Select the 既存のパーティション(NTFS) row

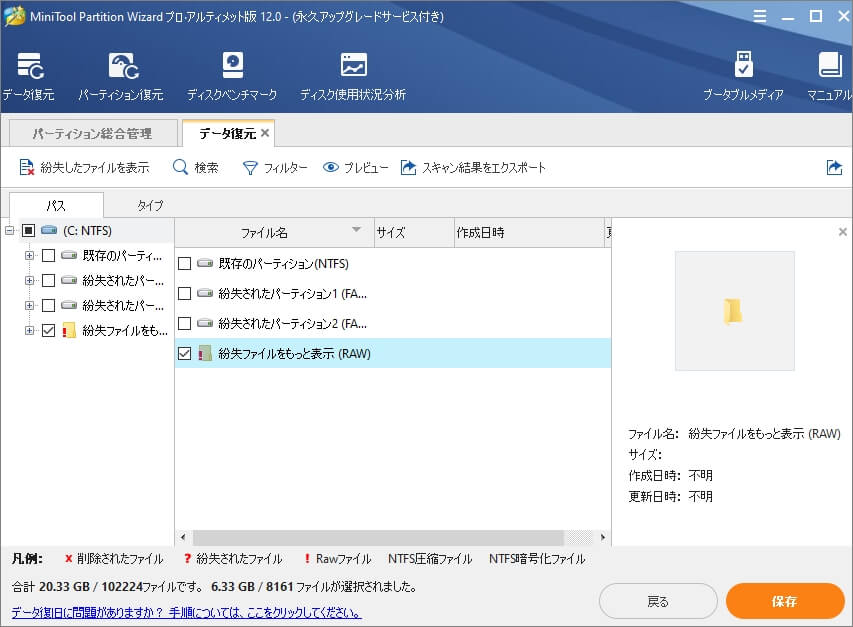point(393,264)
